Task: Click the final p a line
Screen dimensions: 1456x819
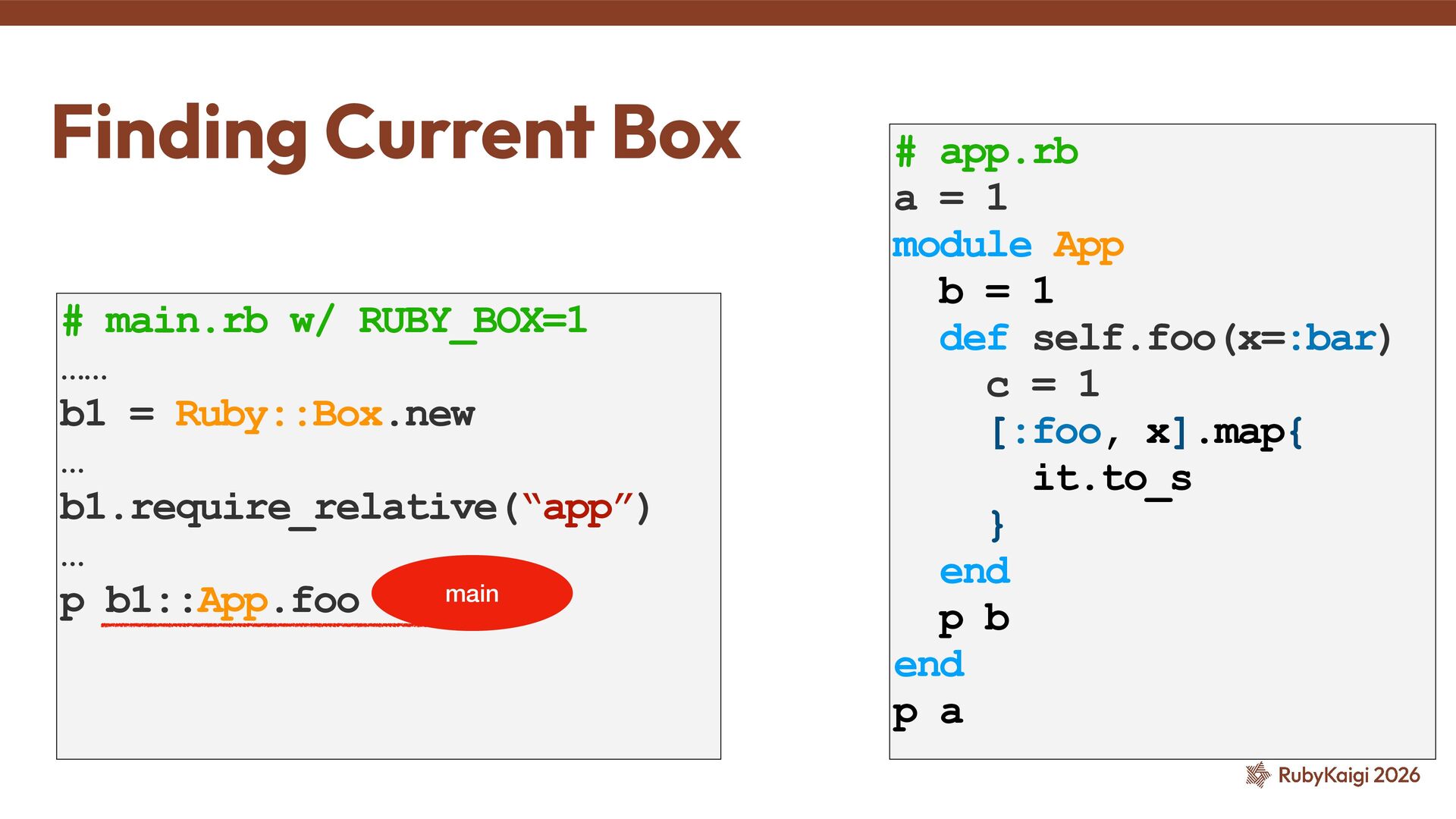Action: pyautogui.click(x=928, y=713)
